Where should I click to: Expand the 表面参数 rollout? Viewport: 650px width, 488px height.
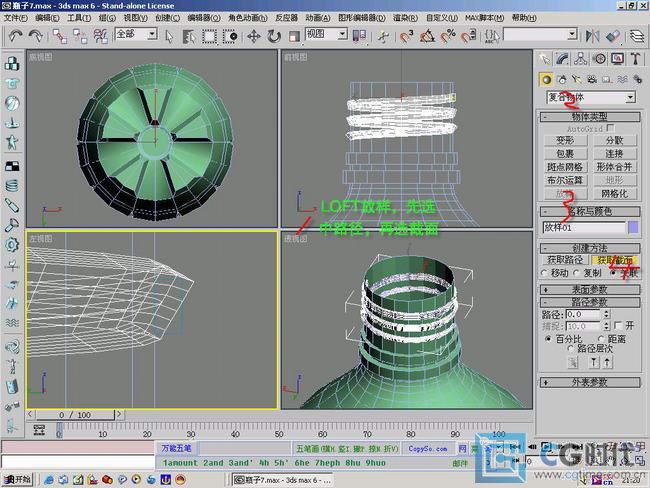(589, 289)
